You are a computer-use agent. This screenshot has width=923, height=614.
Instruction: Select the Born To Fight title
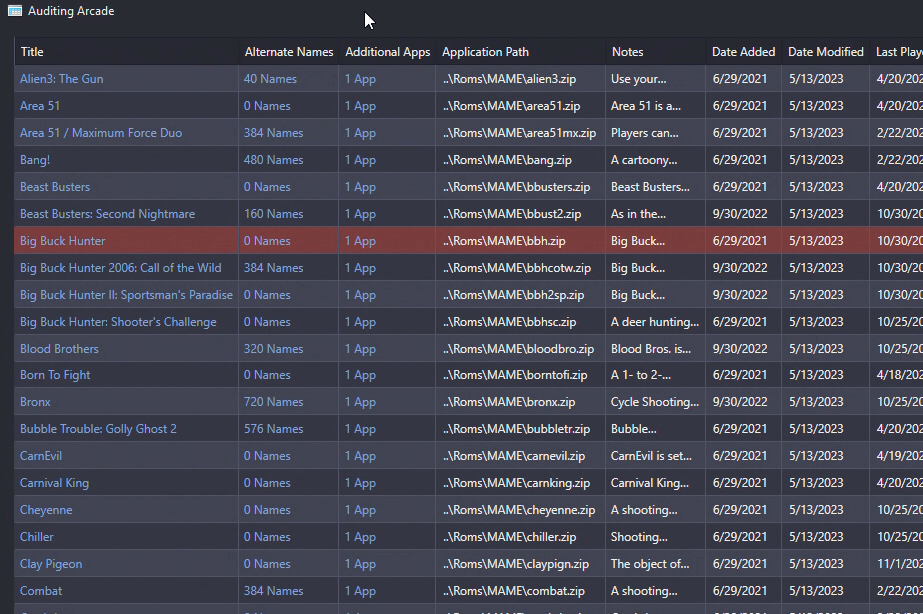55,375
